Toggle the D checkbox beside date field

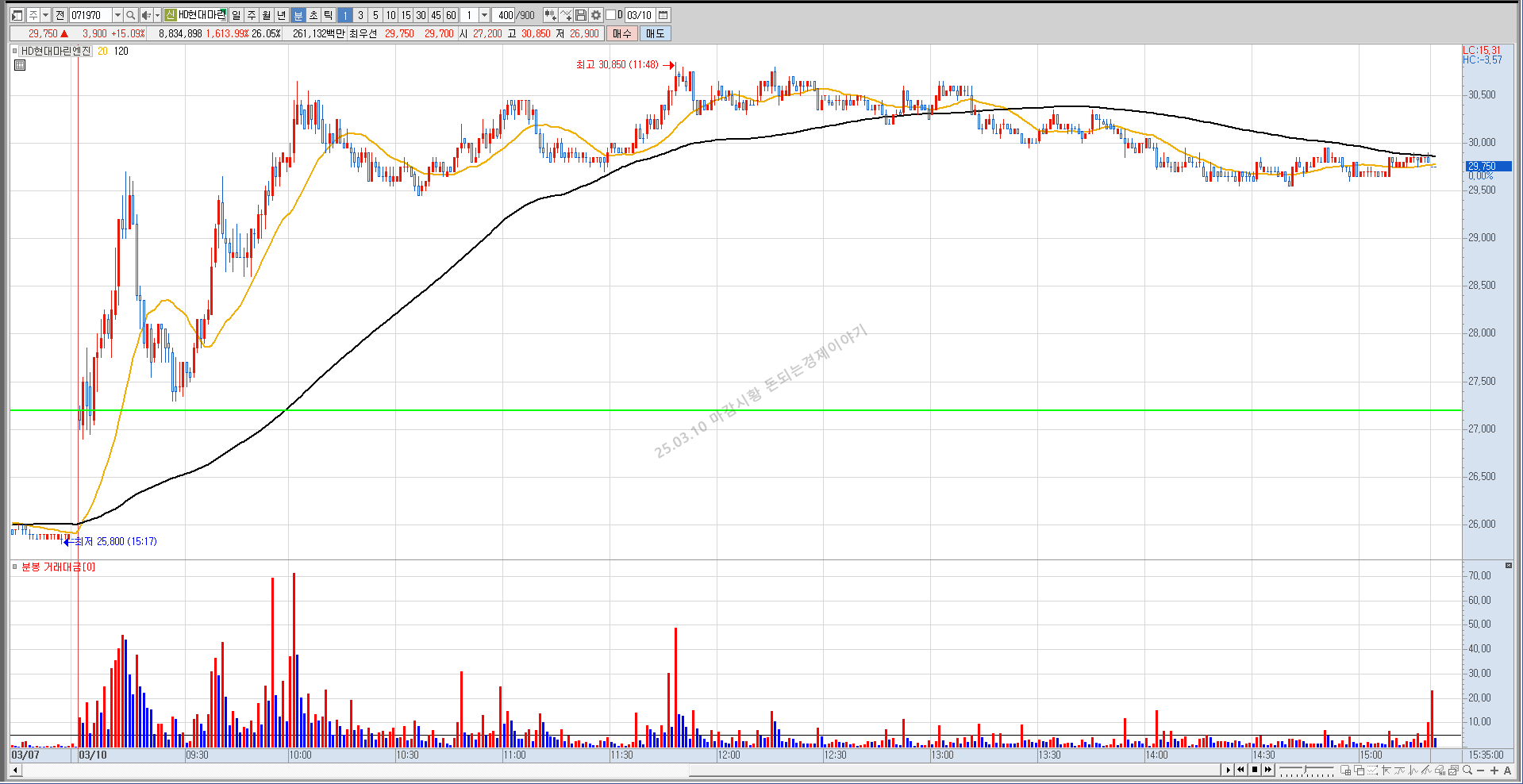point(610,15)
